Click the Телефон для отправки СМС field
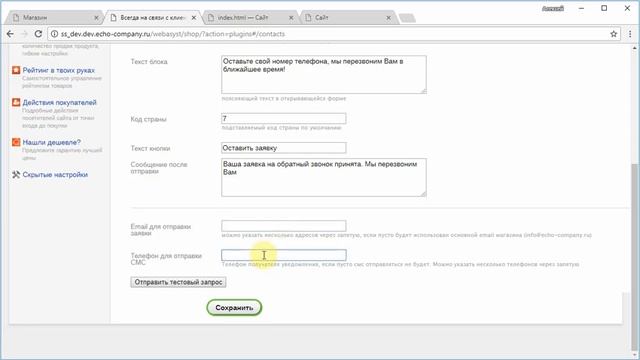The width and height of the screenshot is (640, 360). tap(284, 255)
